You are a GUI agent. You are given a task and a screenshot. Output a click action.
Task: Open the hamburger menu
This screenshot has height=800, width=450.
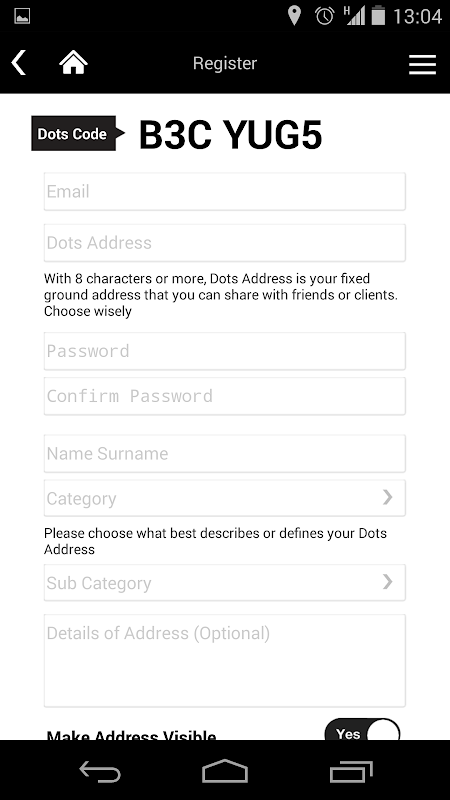click(422, 64)
